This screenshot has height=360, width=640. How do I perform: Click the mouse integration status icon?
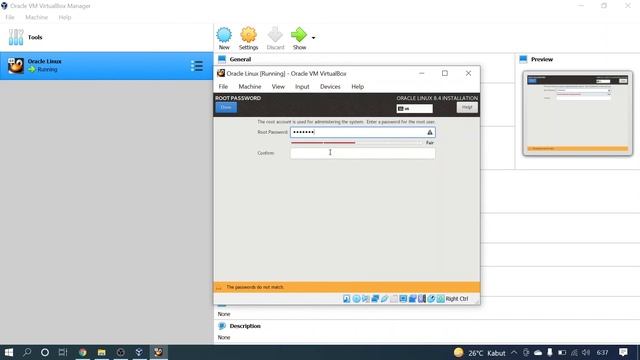(431, 299)
